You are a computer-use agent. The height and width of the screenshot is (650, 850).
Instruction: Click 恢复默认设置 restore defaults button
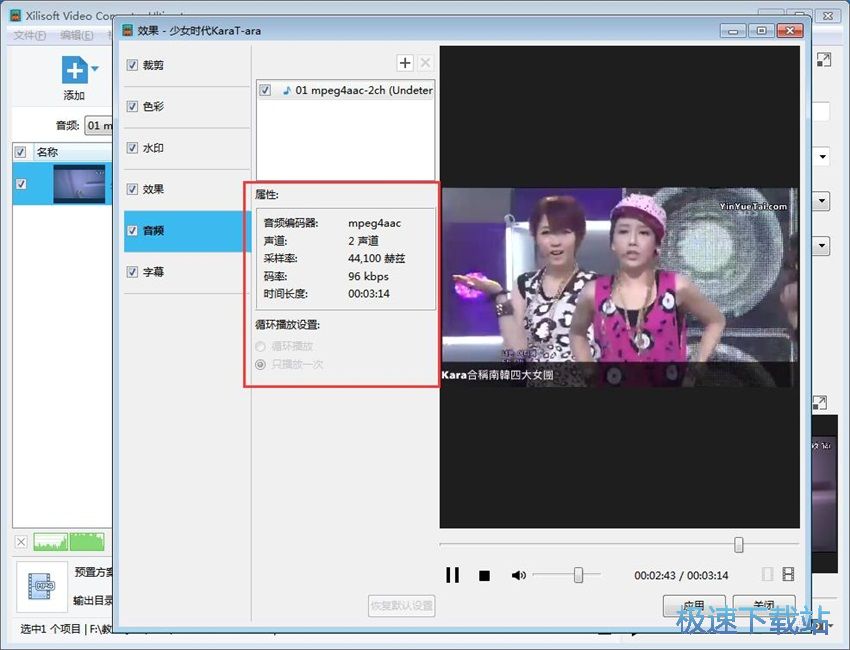click(x=402, y=605)
